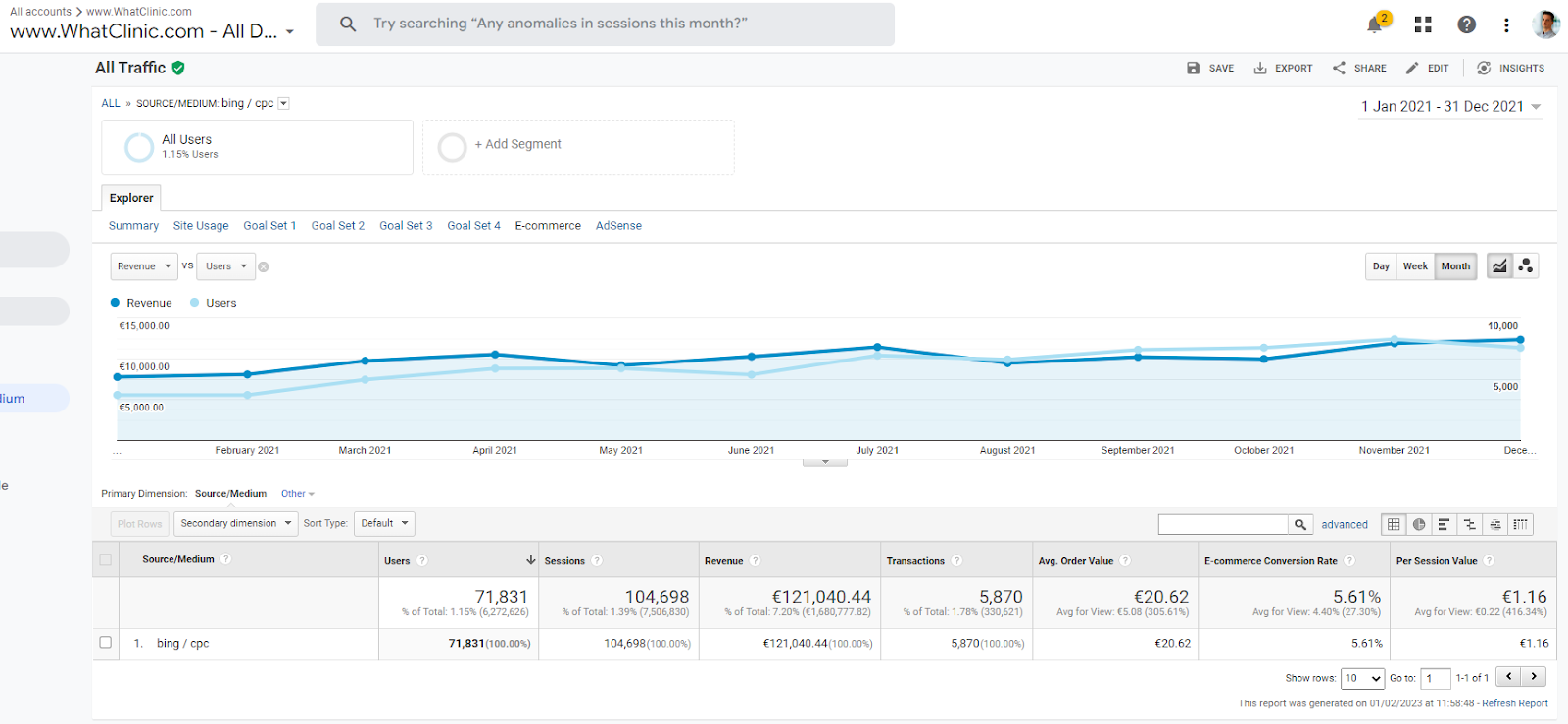Edit the report
The image size is (1568, 724).
point(1427,68)
